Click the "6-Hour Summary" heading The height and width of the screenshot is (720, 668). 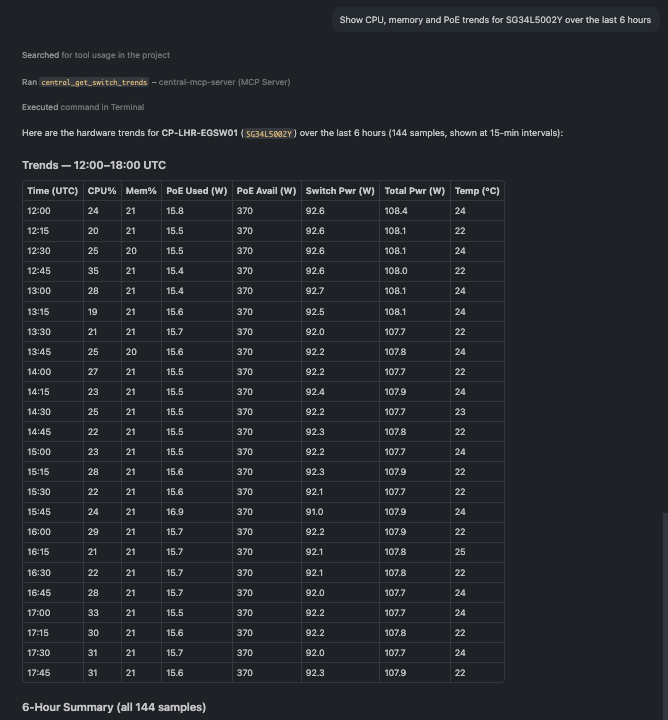[x=114, y=707]
